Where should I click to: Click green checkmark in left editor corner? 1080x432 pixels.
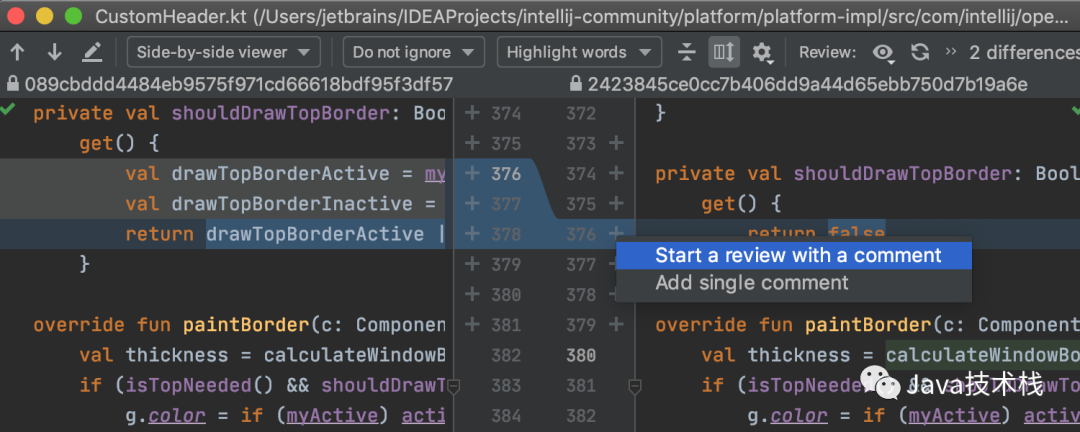(8, 109)
